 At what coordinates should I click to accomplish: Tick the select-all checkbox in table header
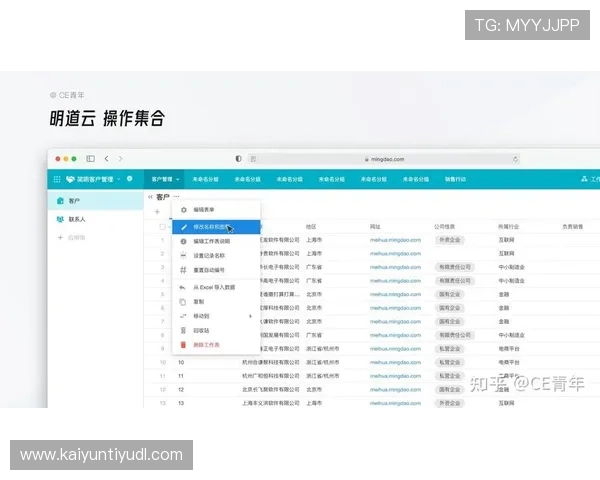pyautogui.click(x=162, y=227)
